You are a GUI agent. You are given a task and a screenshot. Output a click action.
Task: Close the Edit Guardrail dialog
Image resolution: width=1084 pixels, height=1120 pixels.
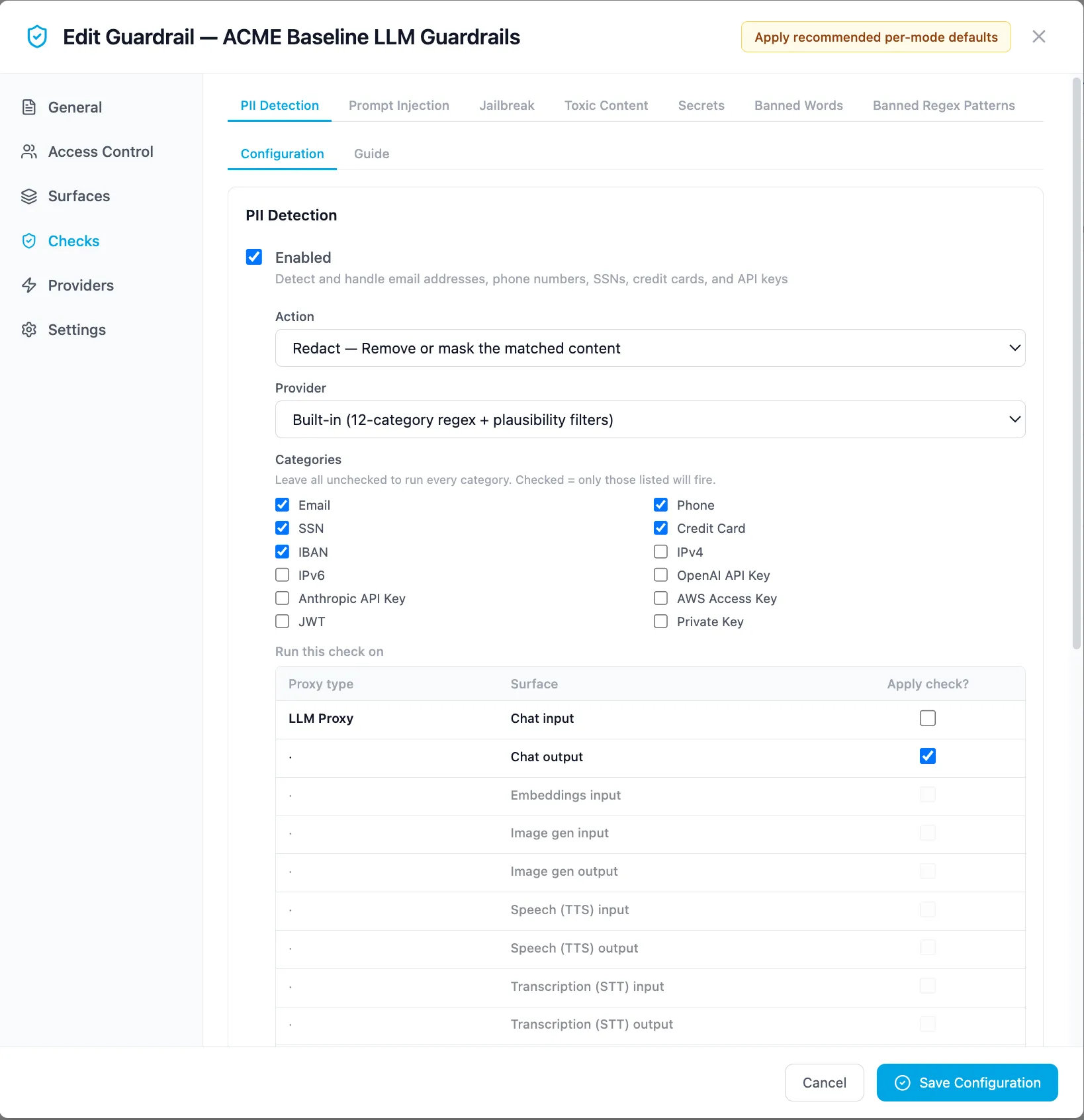[x=1039, y=36]
